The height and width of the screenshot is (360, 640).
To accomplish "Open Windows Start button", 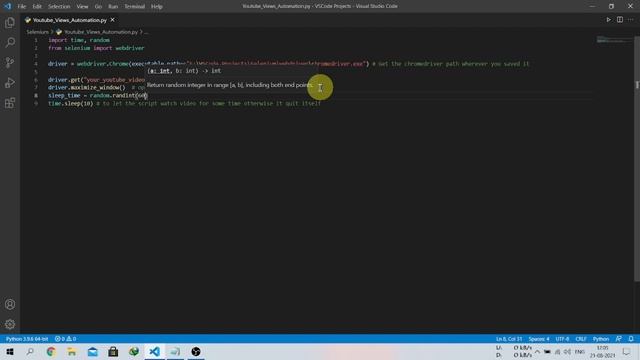I will pos(10,352).
